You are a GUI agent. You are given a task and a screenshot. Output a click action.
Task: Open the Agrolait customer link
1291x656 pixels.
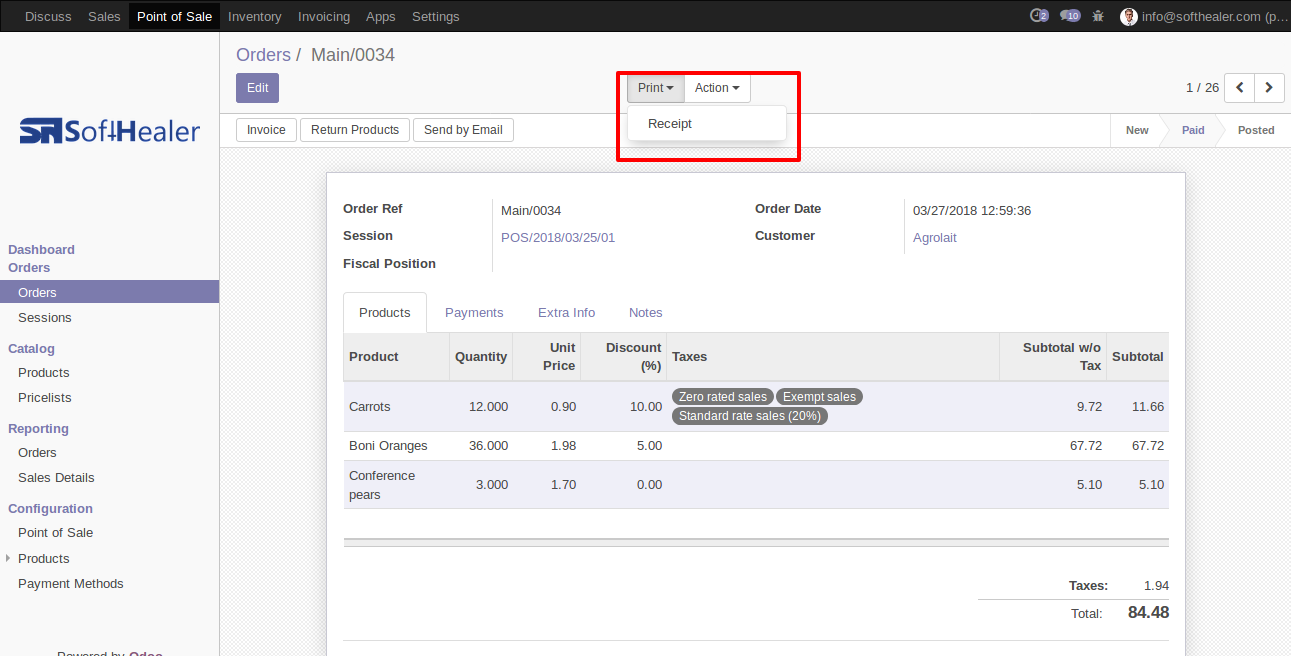click(935, 238)
